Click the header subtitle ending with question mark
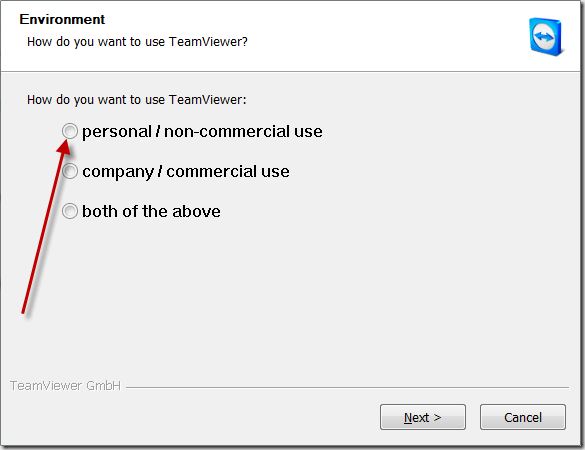The height and width of the screenshot is (450, 585). pyautogui.click(x=137, y=42)
